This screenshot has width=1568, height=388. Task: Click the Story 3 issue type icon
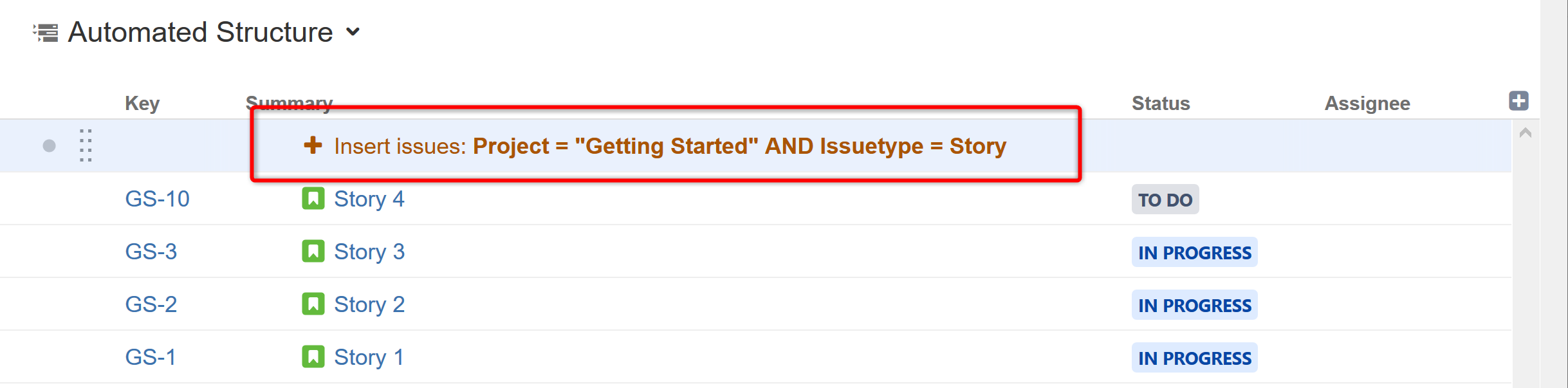313,252
